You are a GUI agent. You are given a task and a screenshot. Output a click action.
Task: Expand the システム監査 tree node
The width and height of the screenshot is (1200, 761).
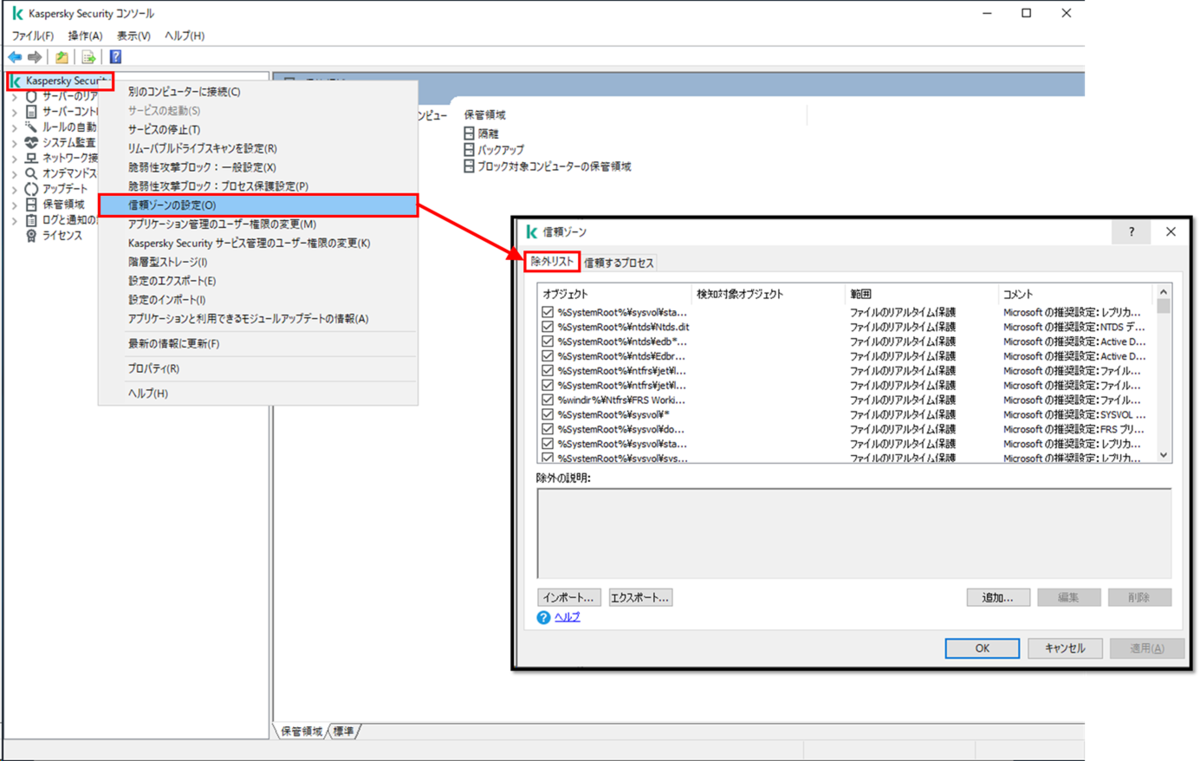(14, 143)
